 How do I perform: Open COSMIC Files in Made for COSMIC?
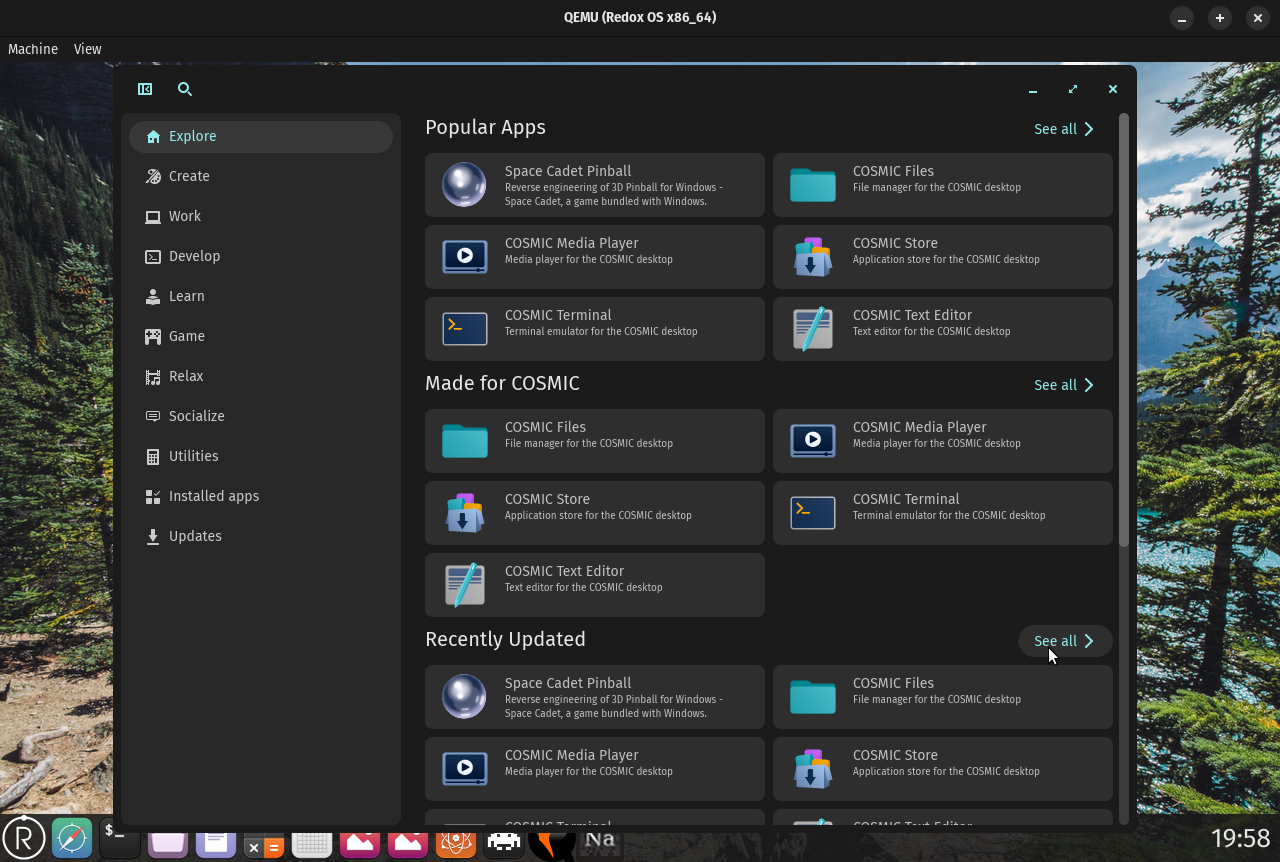tap(595, 441)
